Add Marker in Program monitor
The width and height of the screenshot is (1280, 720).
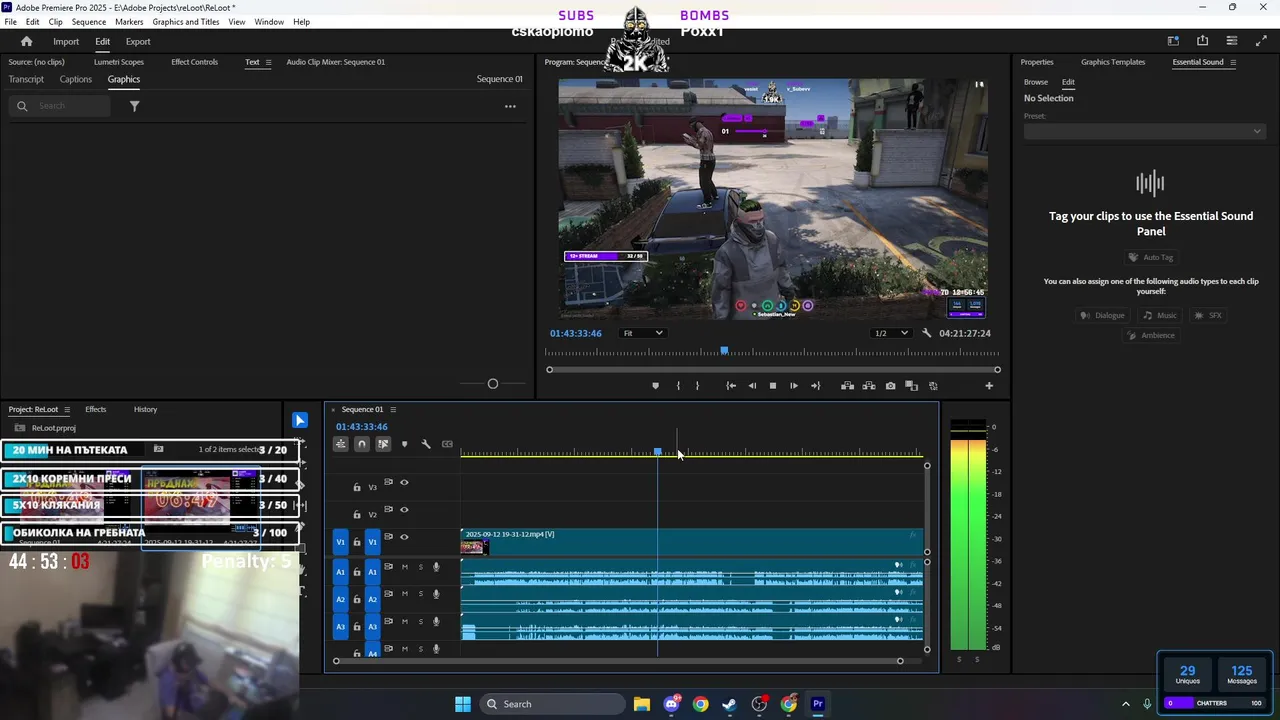pyautogui.click(x=656, y=386)
